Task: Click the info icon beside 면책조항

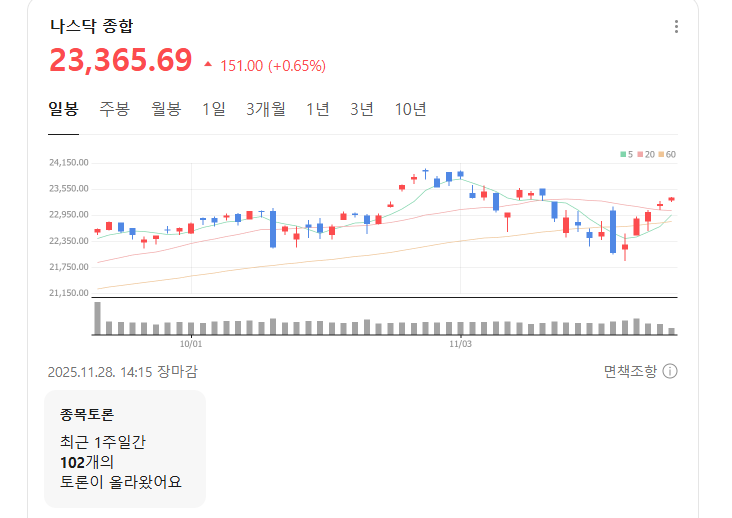Action: (670, 372)
